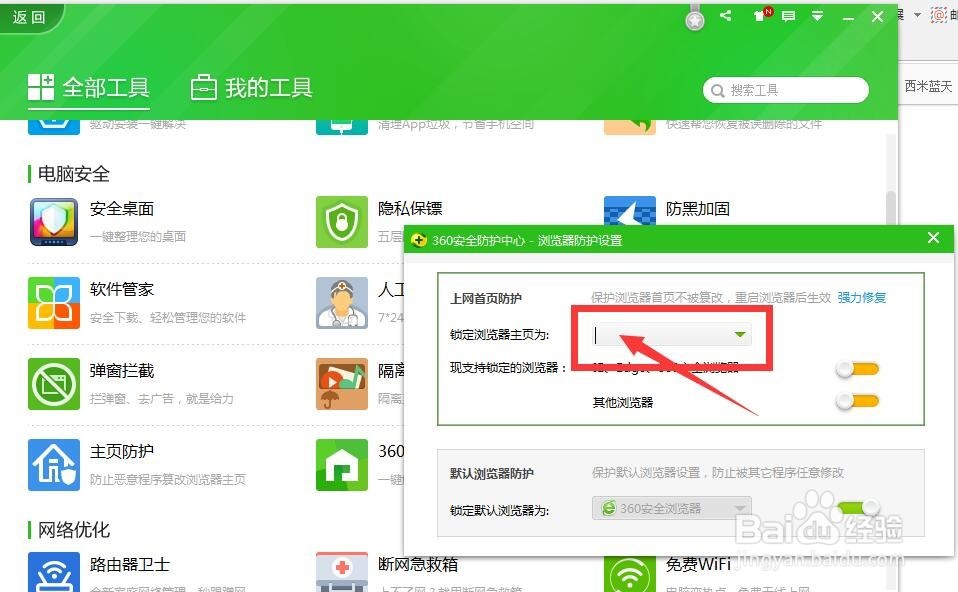This screenshot has width=958, height=592.
Task: Click the 电脑安全 section heading
Action: coord(73,174)
